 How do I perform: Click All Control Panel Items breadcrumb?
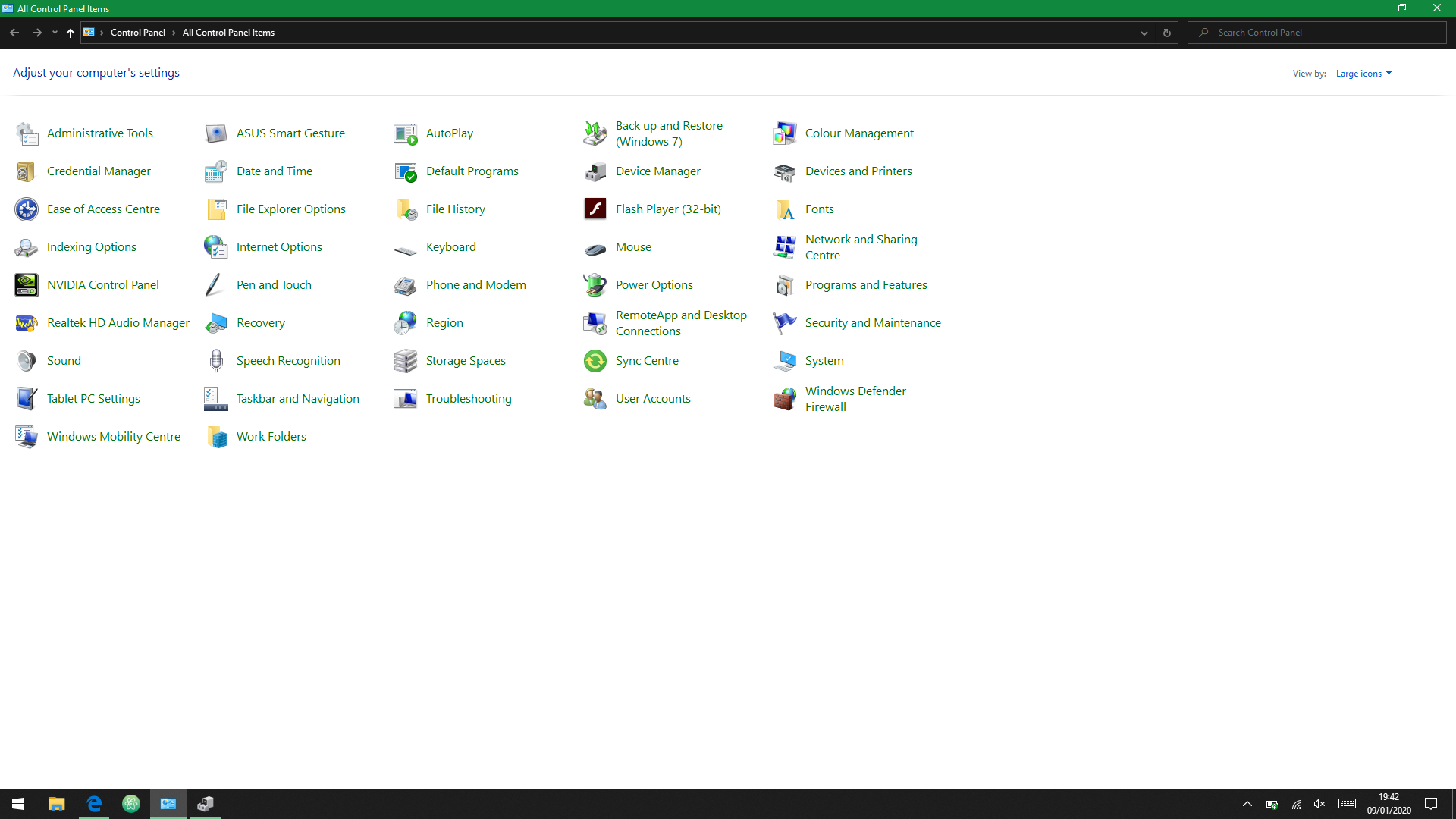[228, 33]
